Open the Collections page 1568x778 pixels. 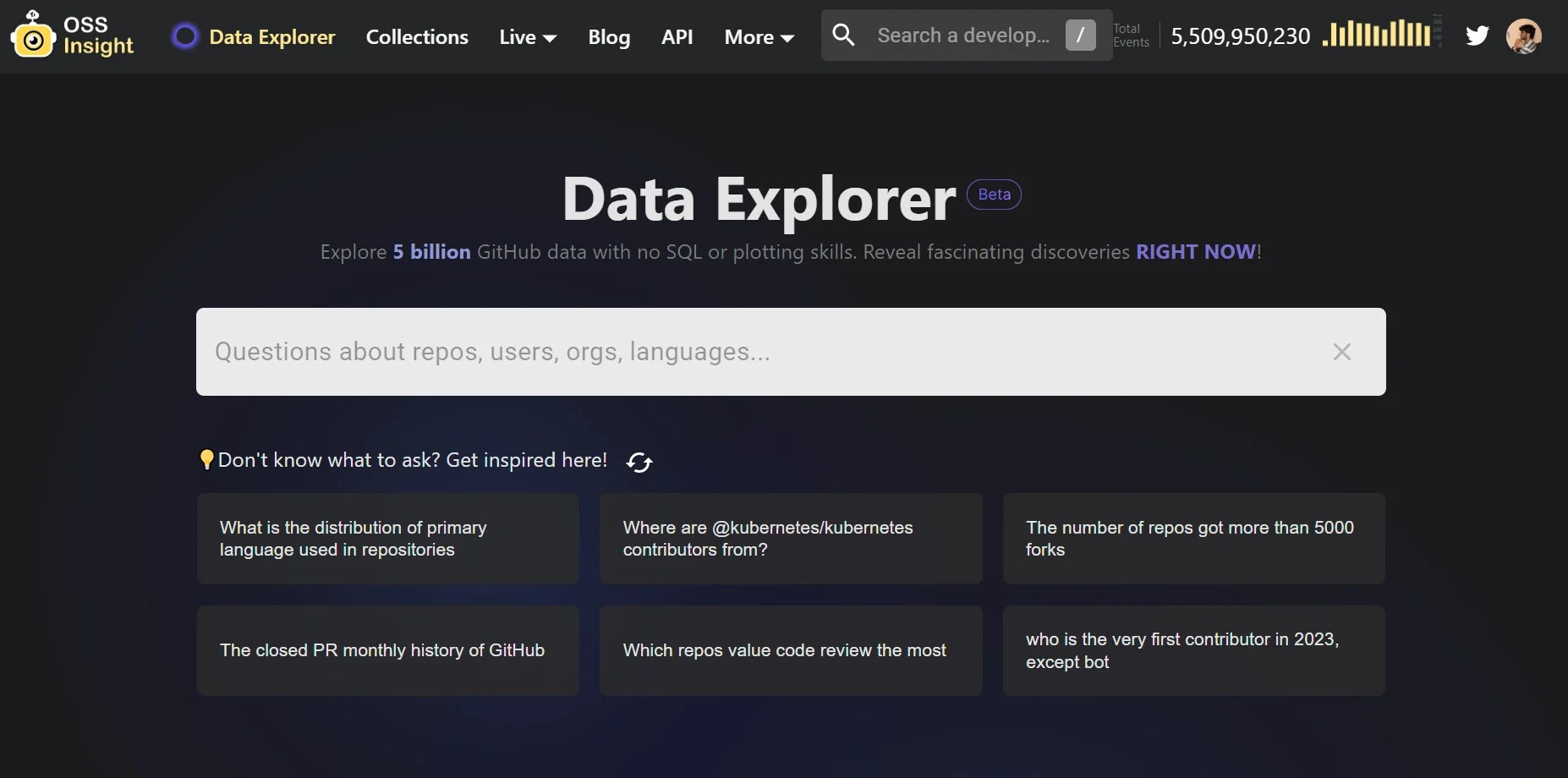click(x=417, y=37)
